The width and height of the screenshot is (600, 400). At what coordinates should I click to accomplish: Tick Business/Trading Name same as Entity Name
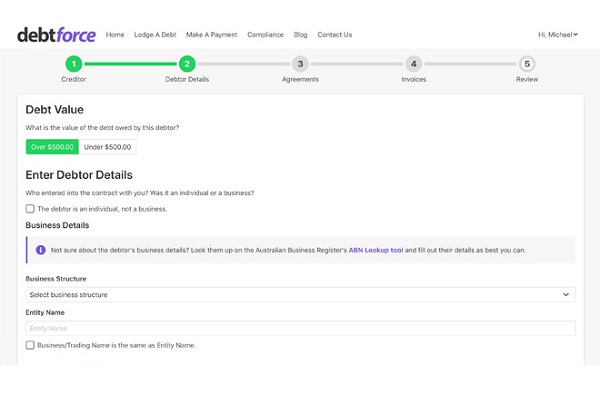(30, 345)
